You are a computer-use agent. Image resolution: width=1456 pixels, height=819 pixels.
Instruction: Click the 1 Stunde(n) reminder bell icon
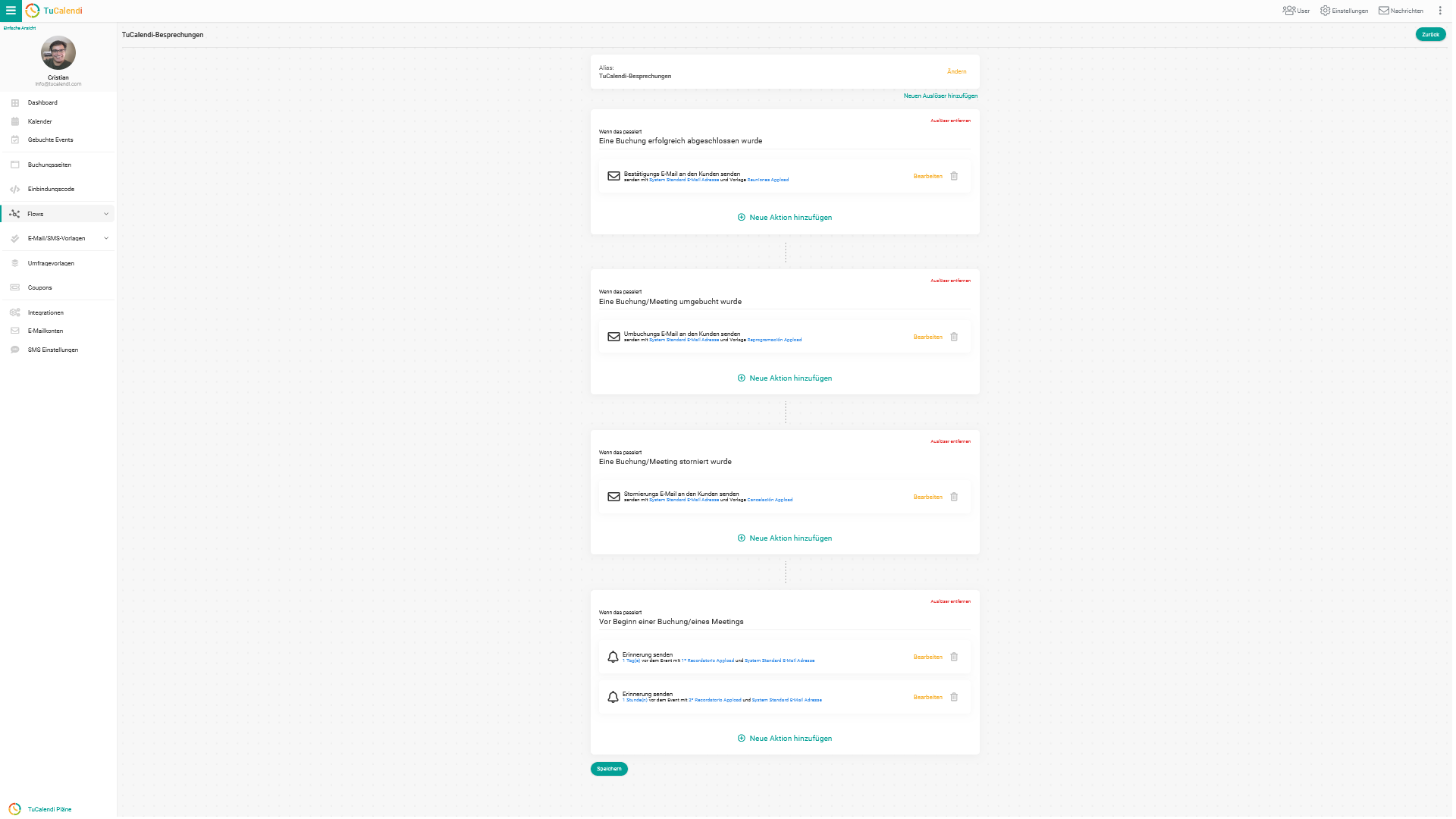(x=613, y=698)
